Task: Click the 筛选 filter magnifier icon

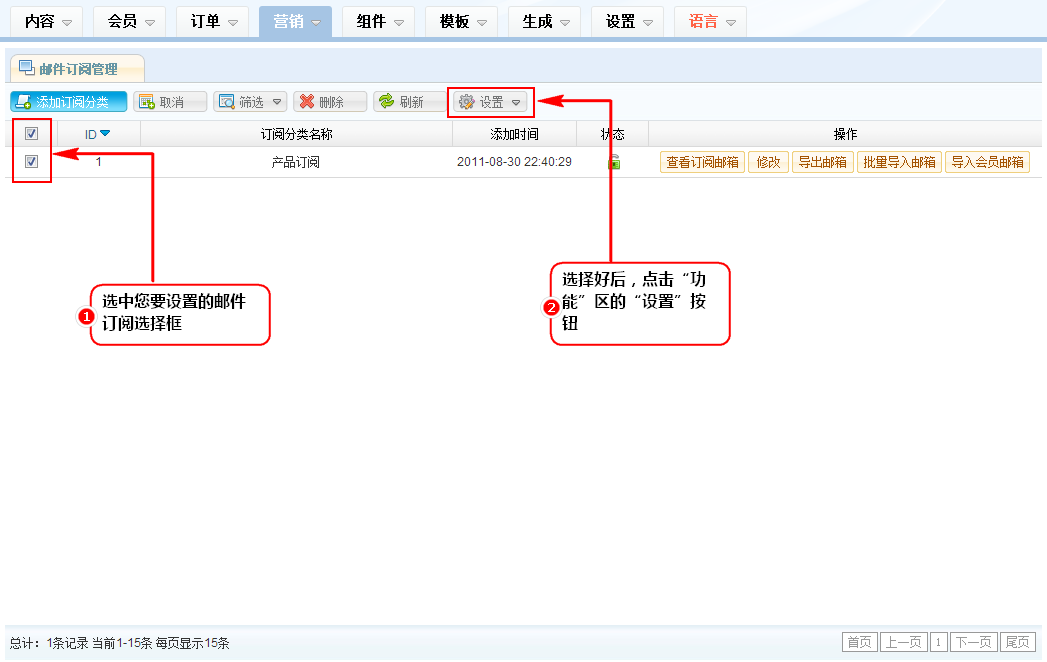Action: 226,102
